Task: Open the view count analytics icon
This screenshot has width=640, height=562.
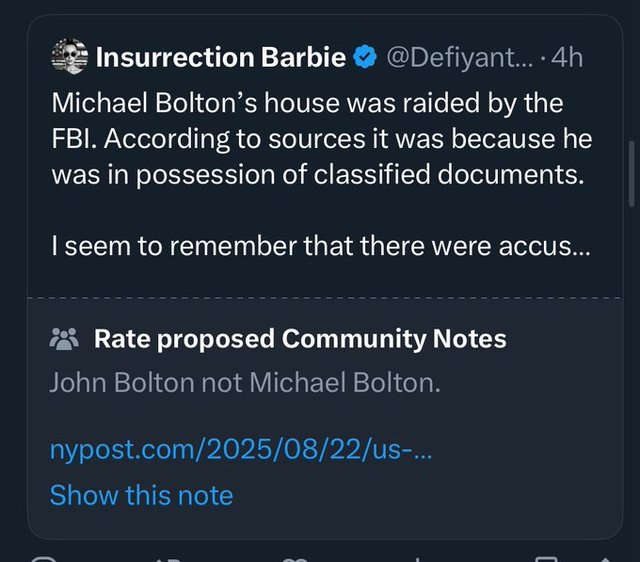Action: point(420,556)
